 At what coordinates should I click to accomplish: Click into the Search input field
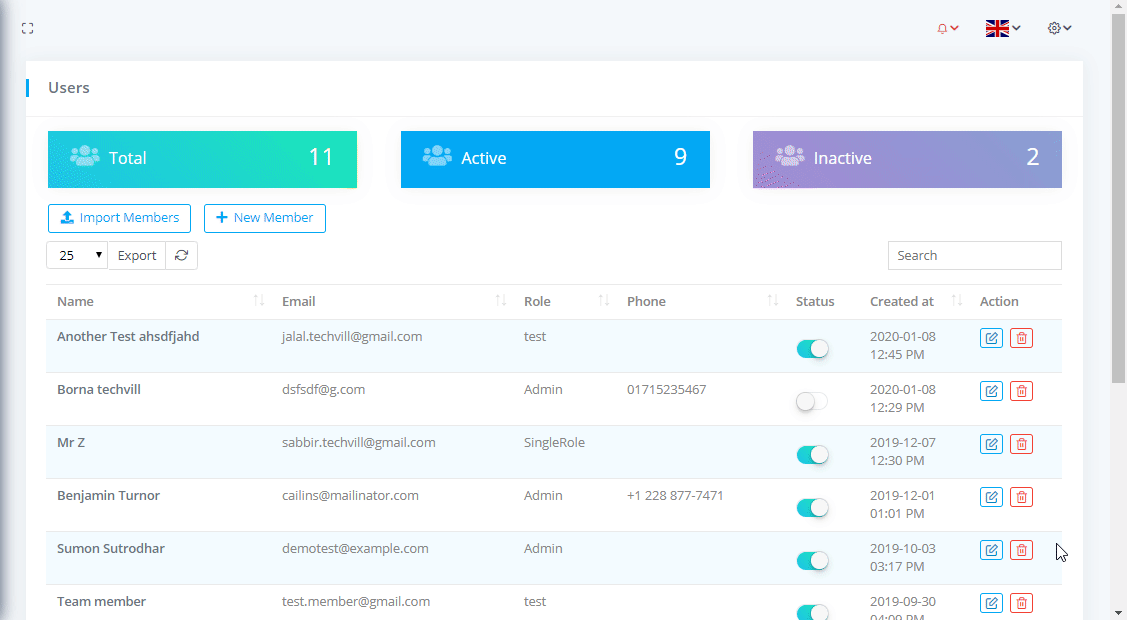(x=974, y=256)
